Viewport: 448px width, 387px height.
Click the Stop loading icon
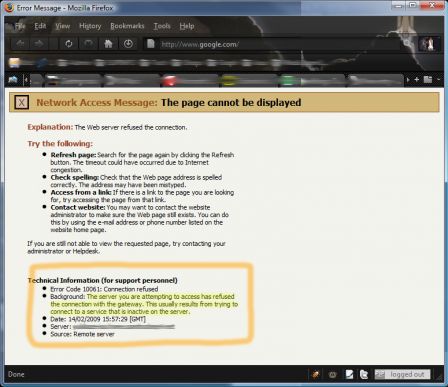click(88, 44)
